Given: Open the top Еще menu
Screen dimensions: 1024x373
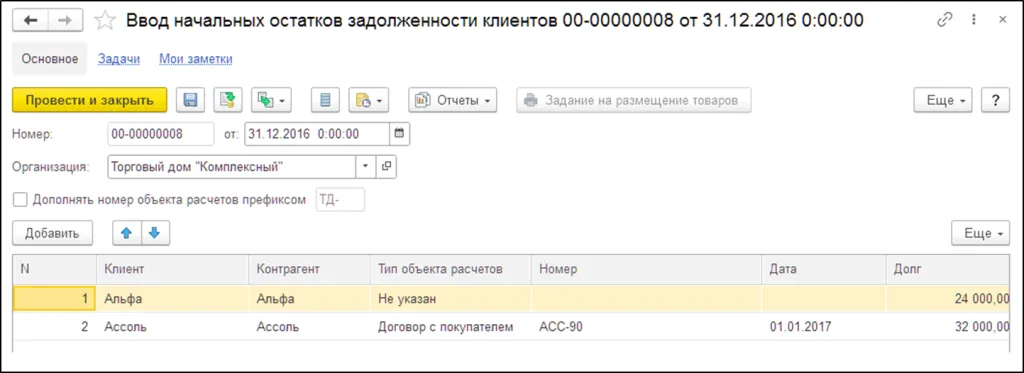Looking at the screenshot, I should click(943, 101).
